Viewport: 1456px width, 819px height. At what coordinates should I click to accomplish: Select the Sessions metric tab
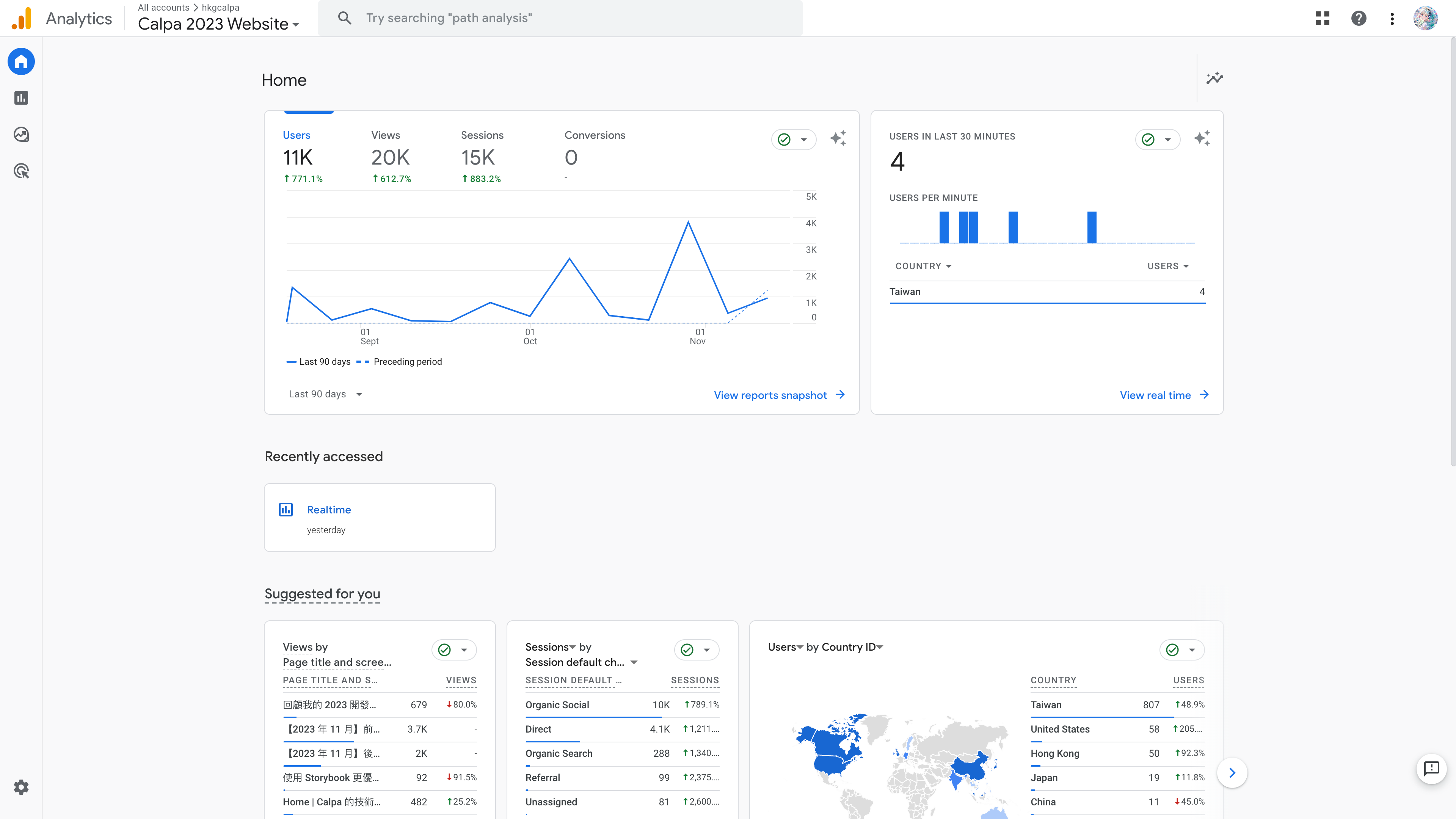click(482, 157)
